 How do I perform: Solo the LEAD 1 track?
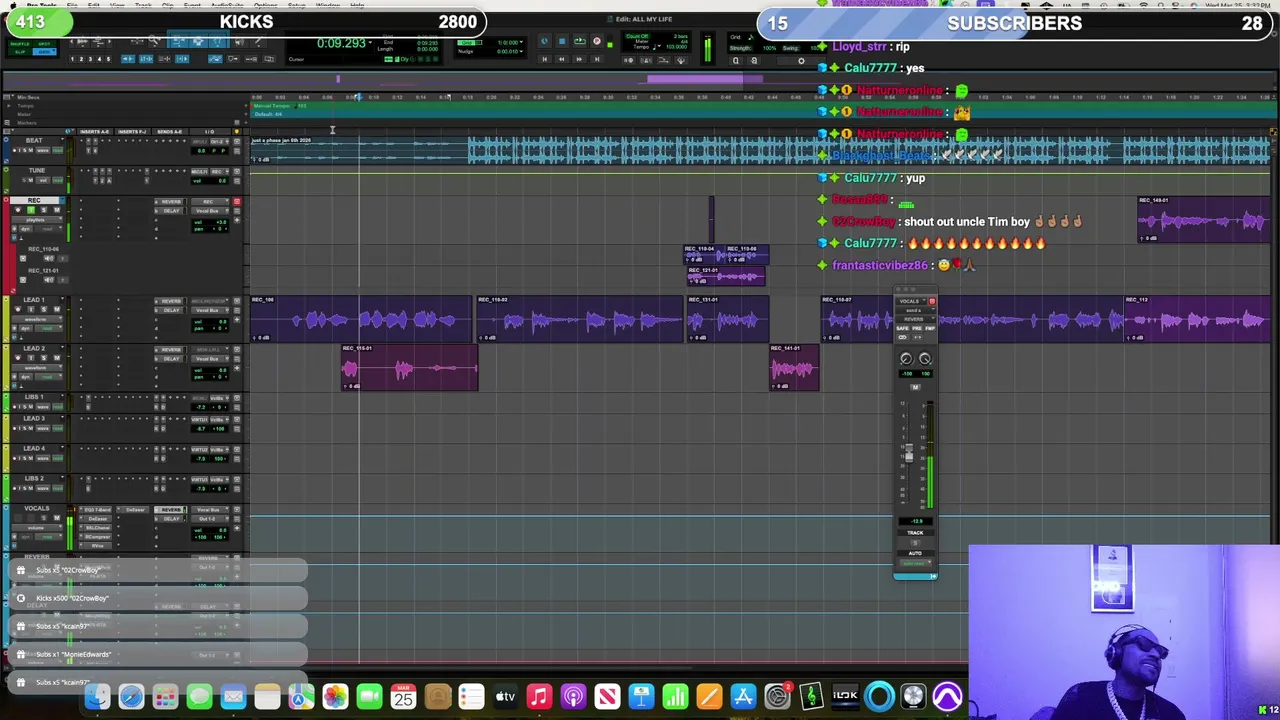pyautogui.click(x=44, y=309)
